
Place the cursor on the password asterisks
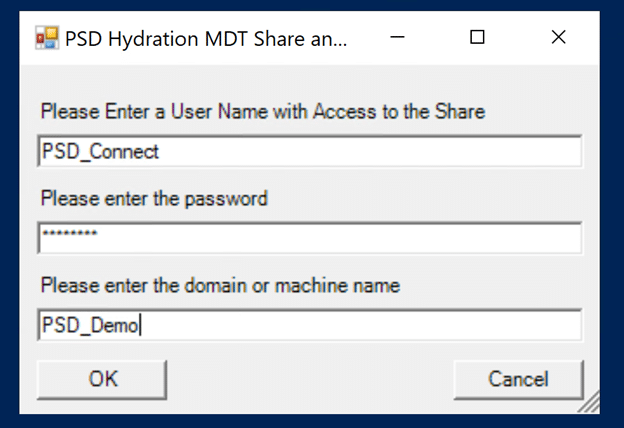click(70, 234)
